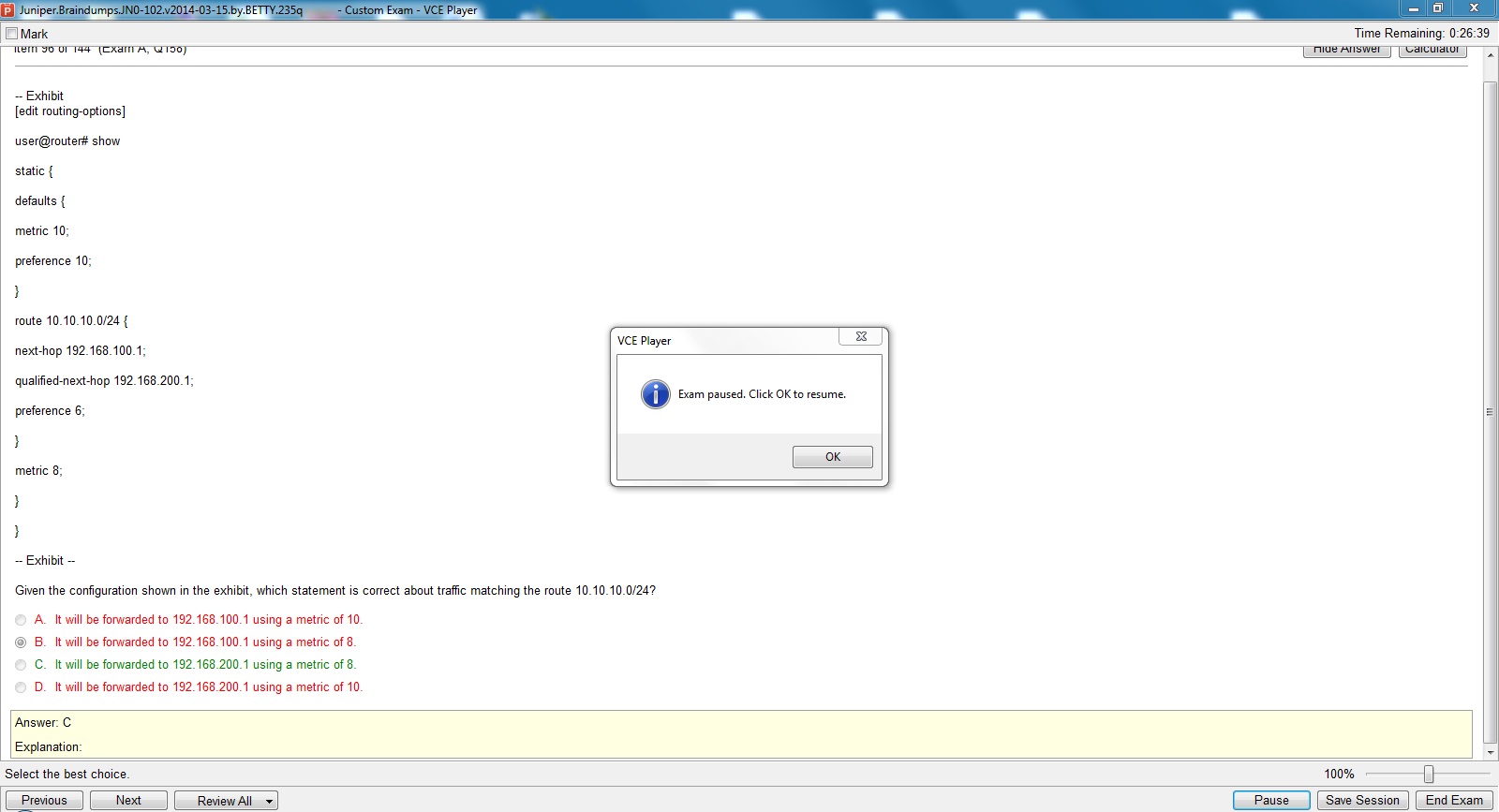1499x812 pixels.
Task: Click the VCE Player app icon in title bar
Action: [7, 10]
